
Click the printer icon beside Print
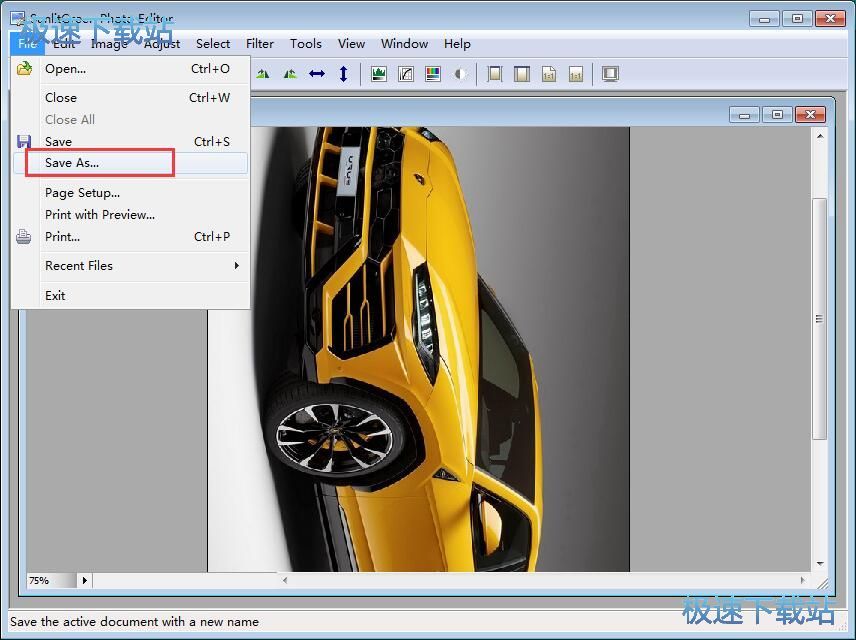click(x=23, y=237)
